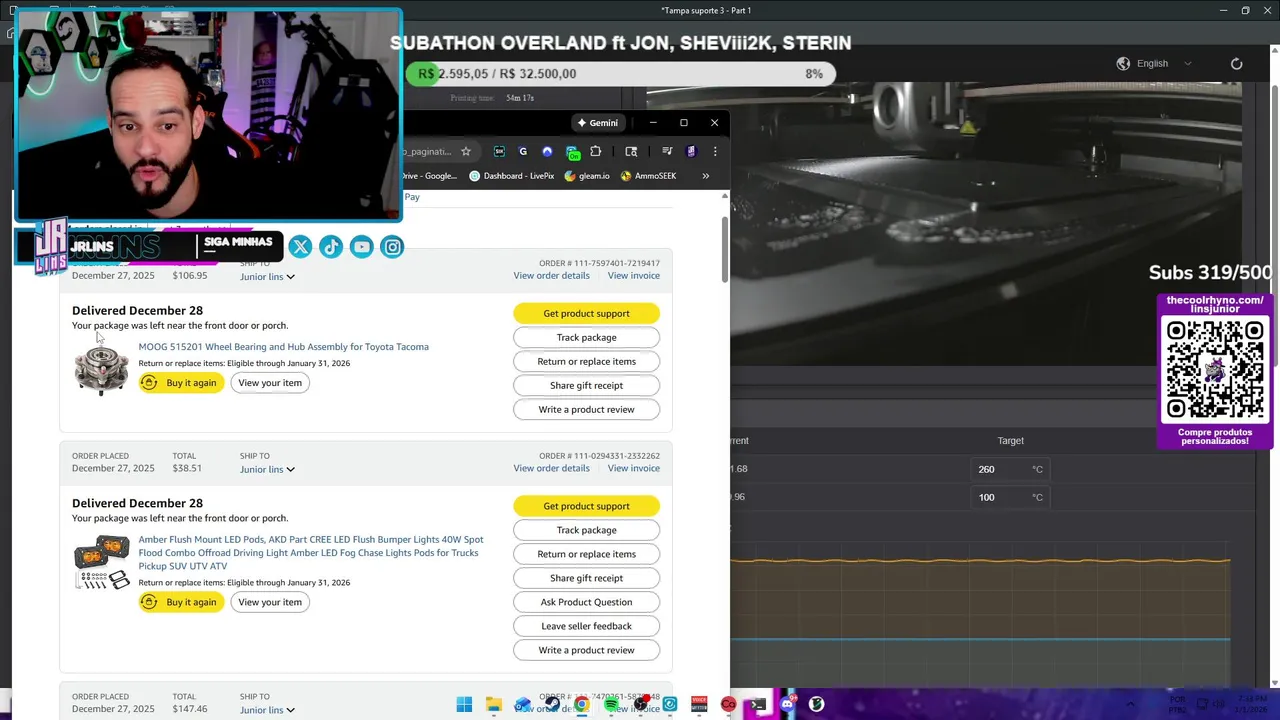Open the Chrome extensions puzzle icon
The image size is (1280, 720).
pyautogui.click(x=596, y=151)
